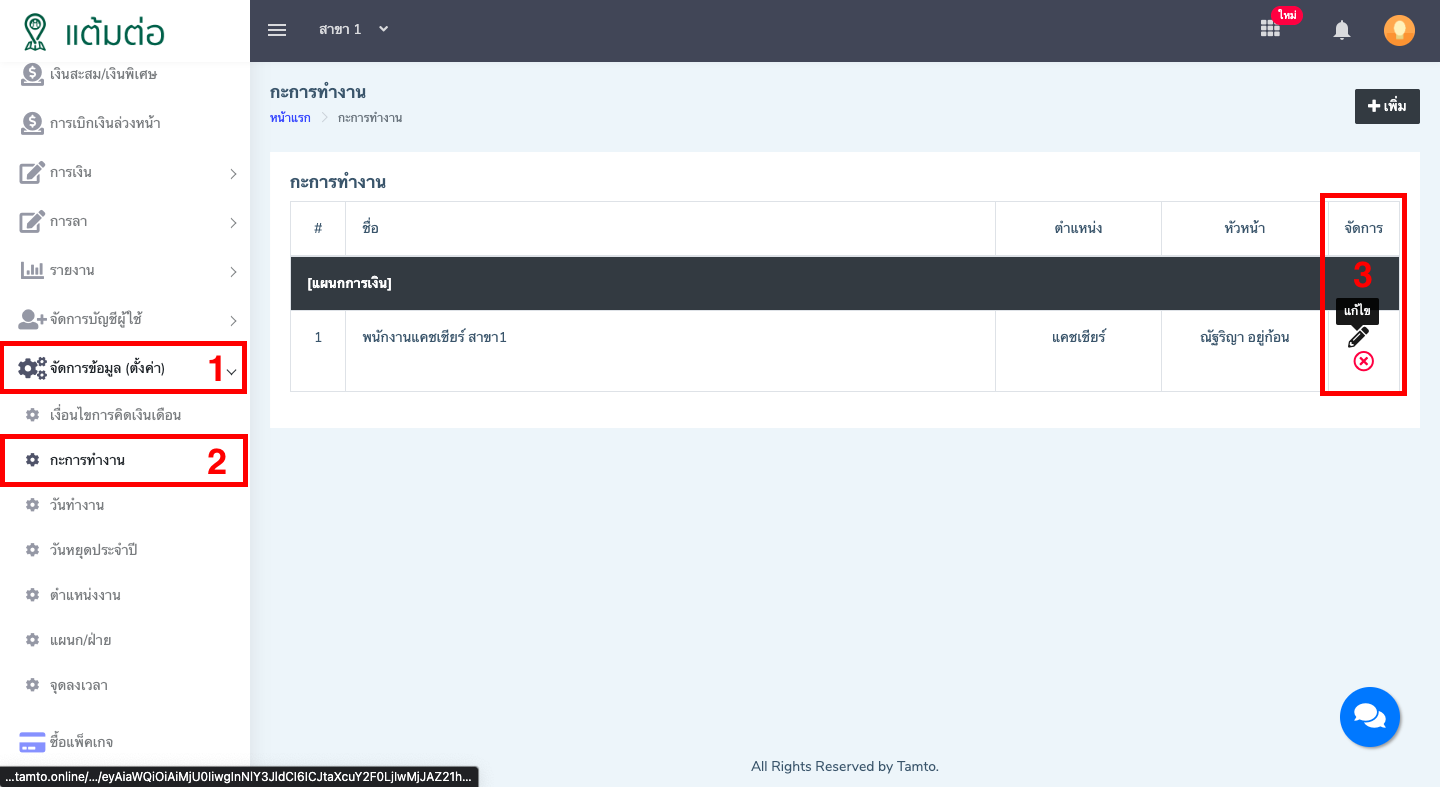The width and height of the screenshot is (1440, 787).
Task: Open the สาขา 1 branch dropdown
Action: pos(353,30)
